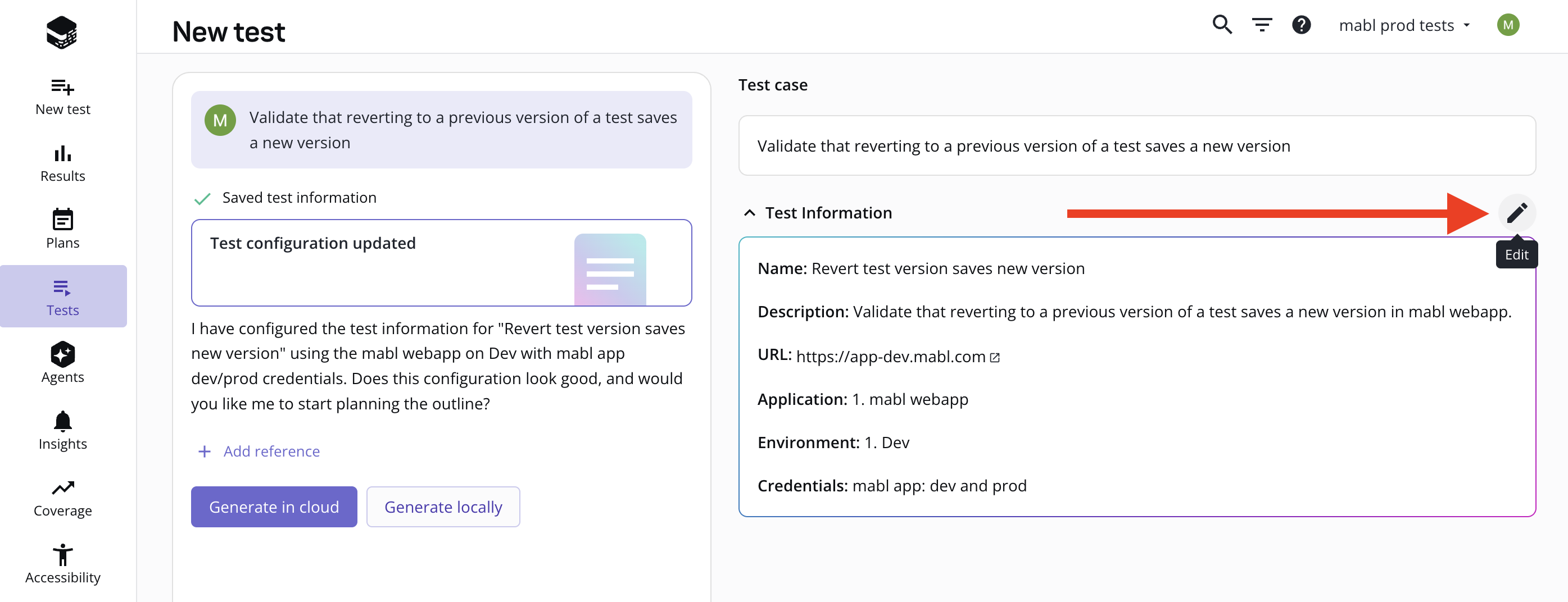Select Tests in the sidebar
Screen dimensions: 1568x602
[x=64, y=297]
